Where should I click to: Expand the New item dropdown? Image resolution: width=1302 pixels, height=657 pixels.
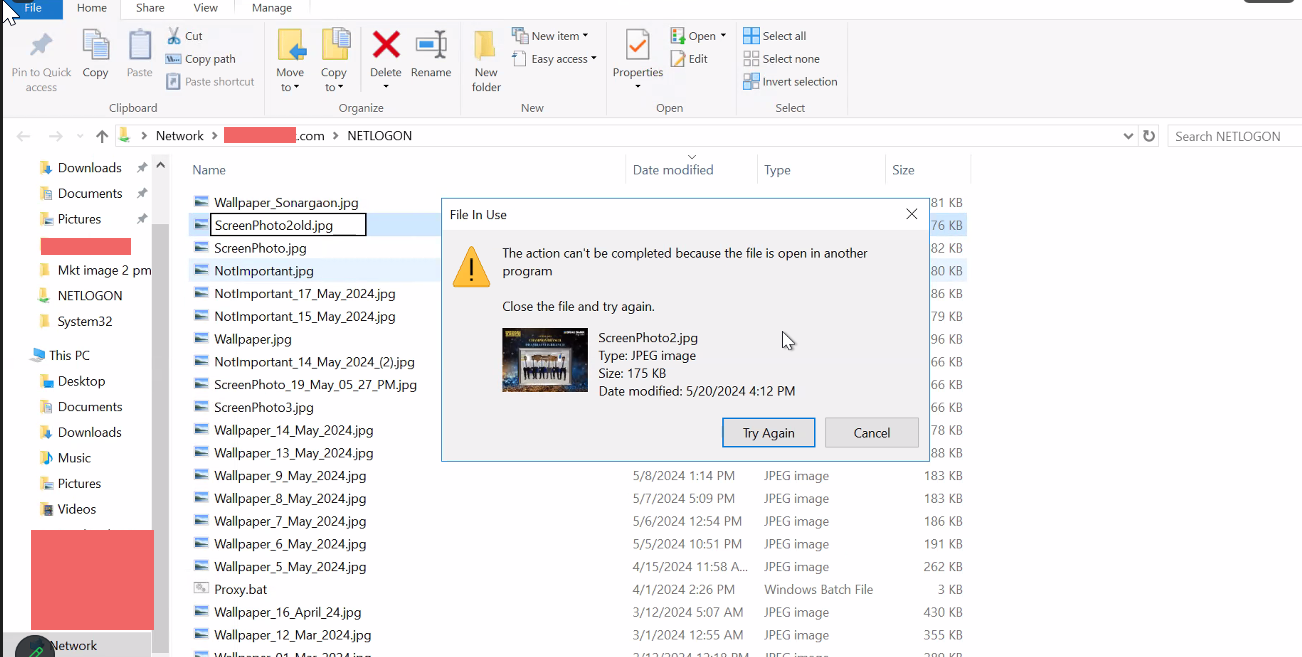click(585, 35)
